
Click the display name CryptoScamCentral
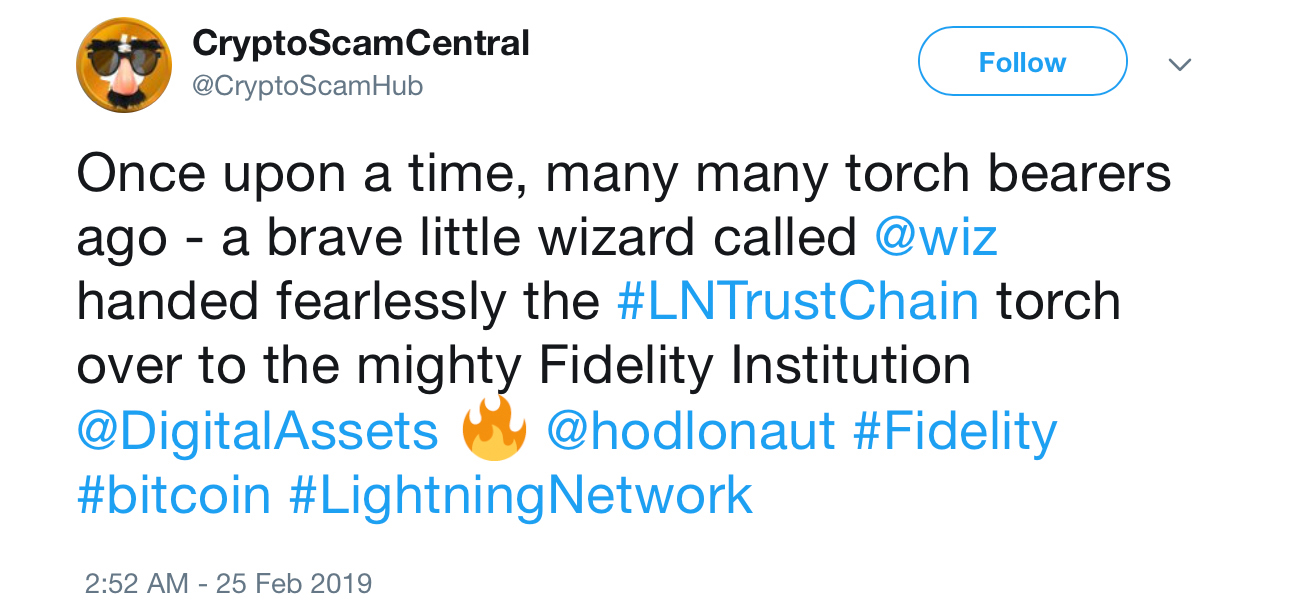361,42
